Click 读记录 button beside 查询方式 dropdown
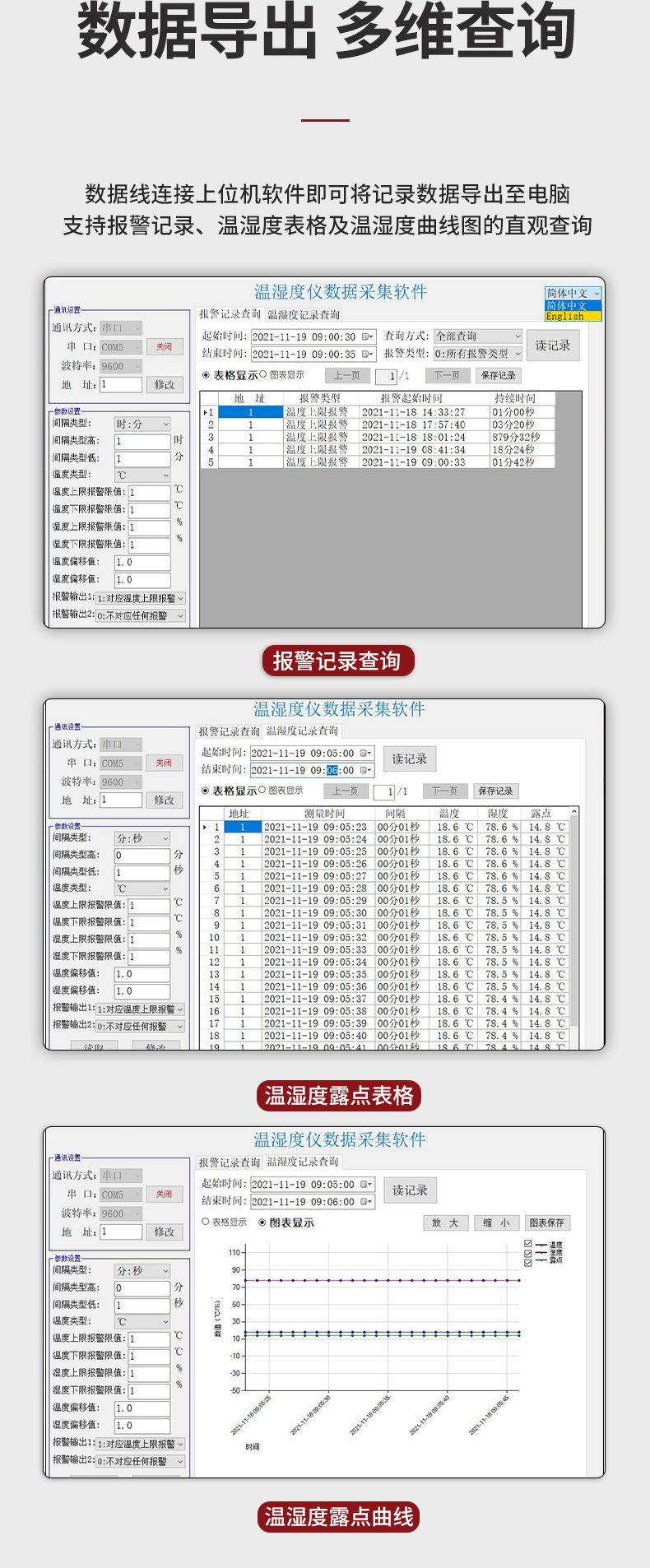Viewport: 650px width, 1568px height. [x=552, y=346]
